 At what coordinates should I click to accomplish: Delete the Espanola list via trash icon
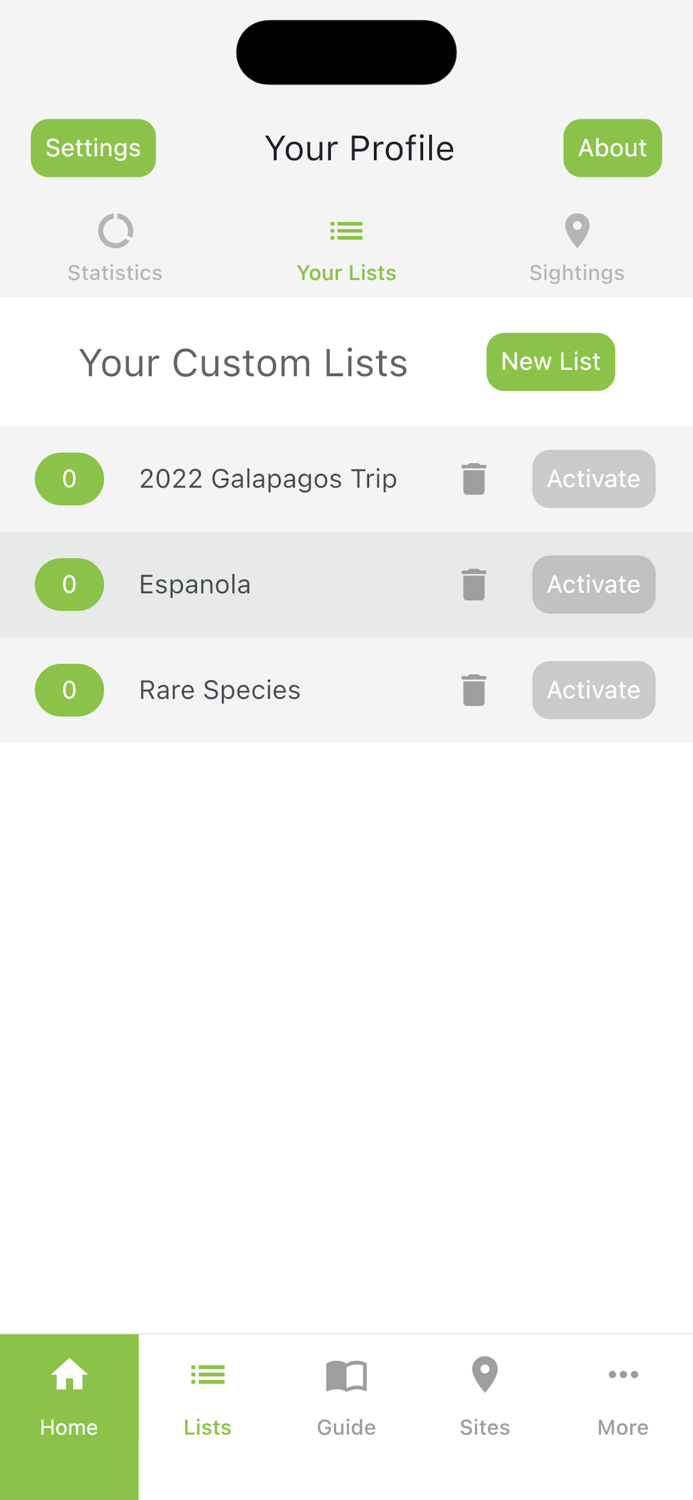click(474, 584)
